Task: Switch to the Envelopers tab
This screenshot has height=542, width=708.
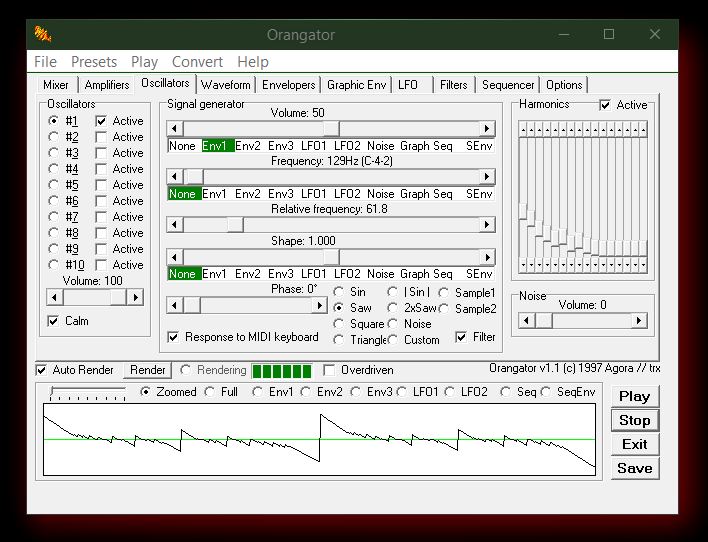Action: click(x=288, y=85)
